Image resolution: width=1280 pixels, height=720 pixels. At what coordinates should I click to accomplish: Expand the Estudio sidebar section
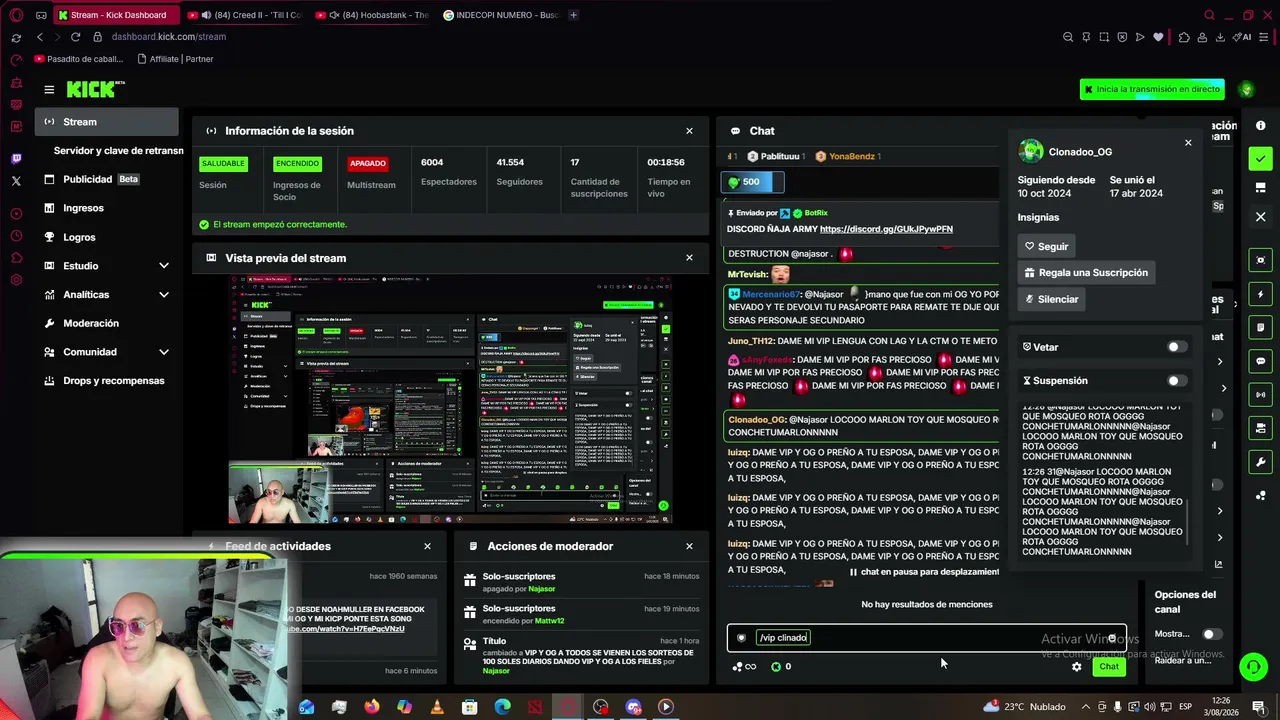coord(164,266)
